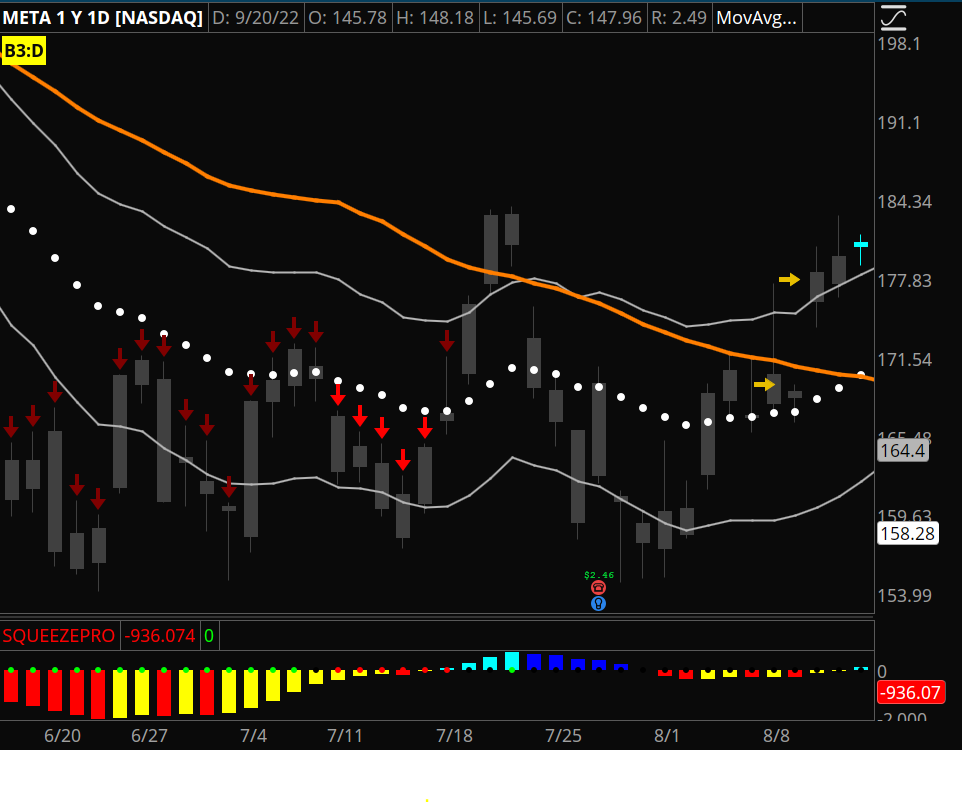Click the 7/11 date axis label
The width and height of the screenshot is (962, 802).
(345, 735)
